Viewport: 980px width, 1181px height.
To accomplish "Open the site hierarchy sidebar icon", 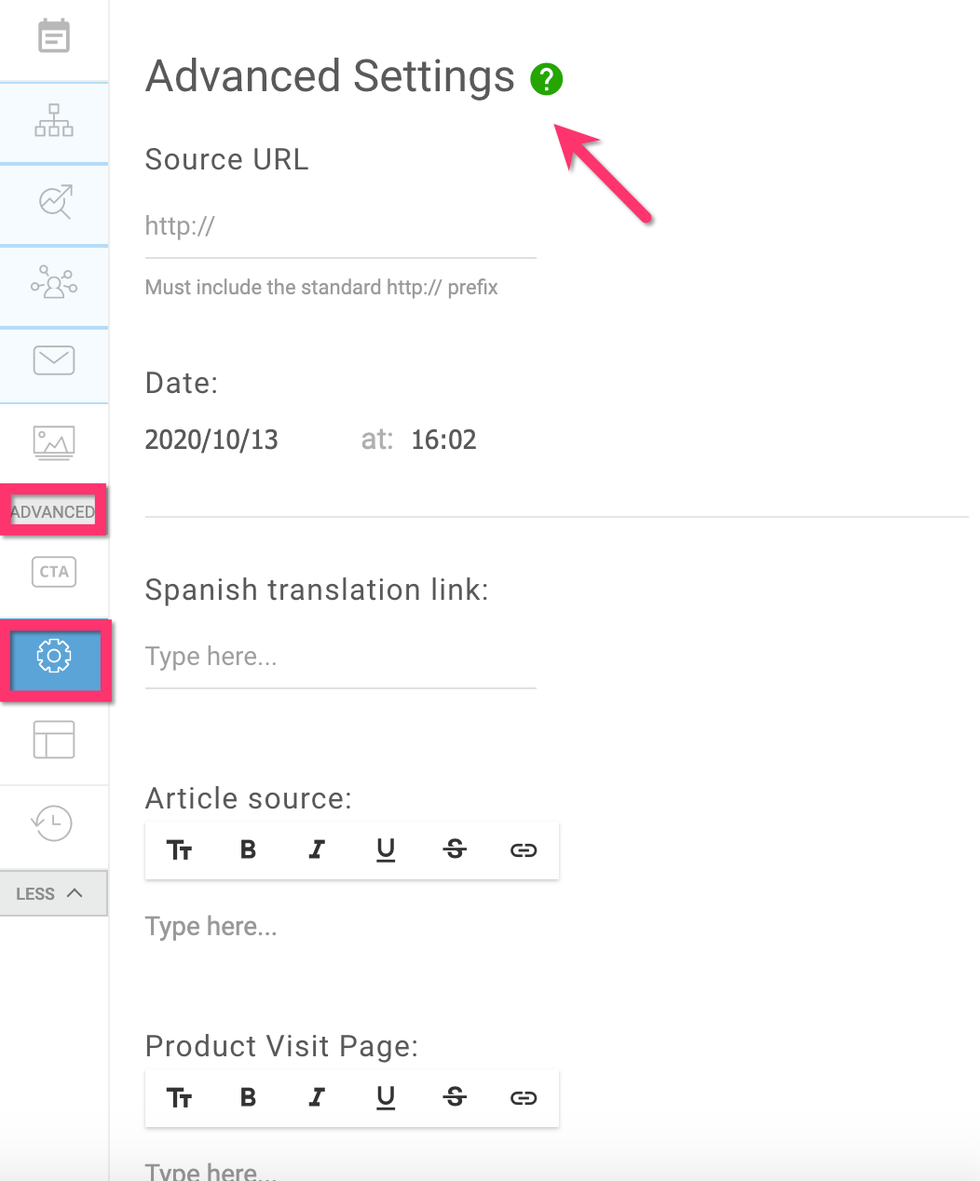I will coord(54,123).
